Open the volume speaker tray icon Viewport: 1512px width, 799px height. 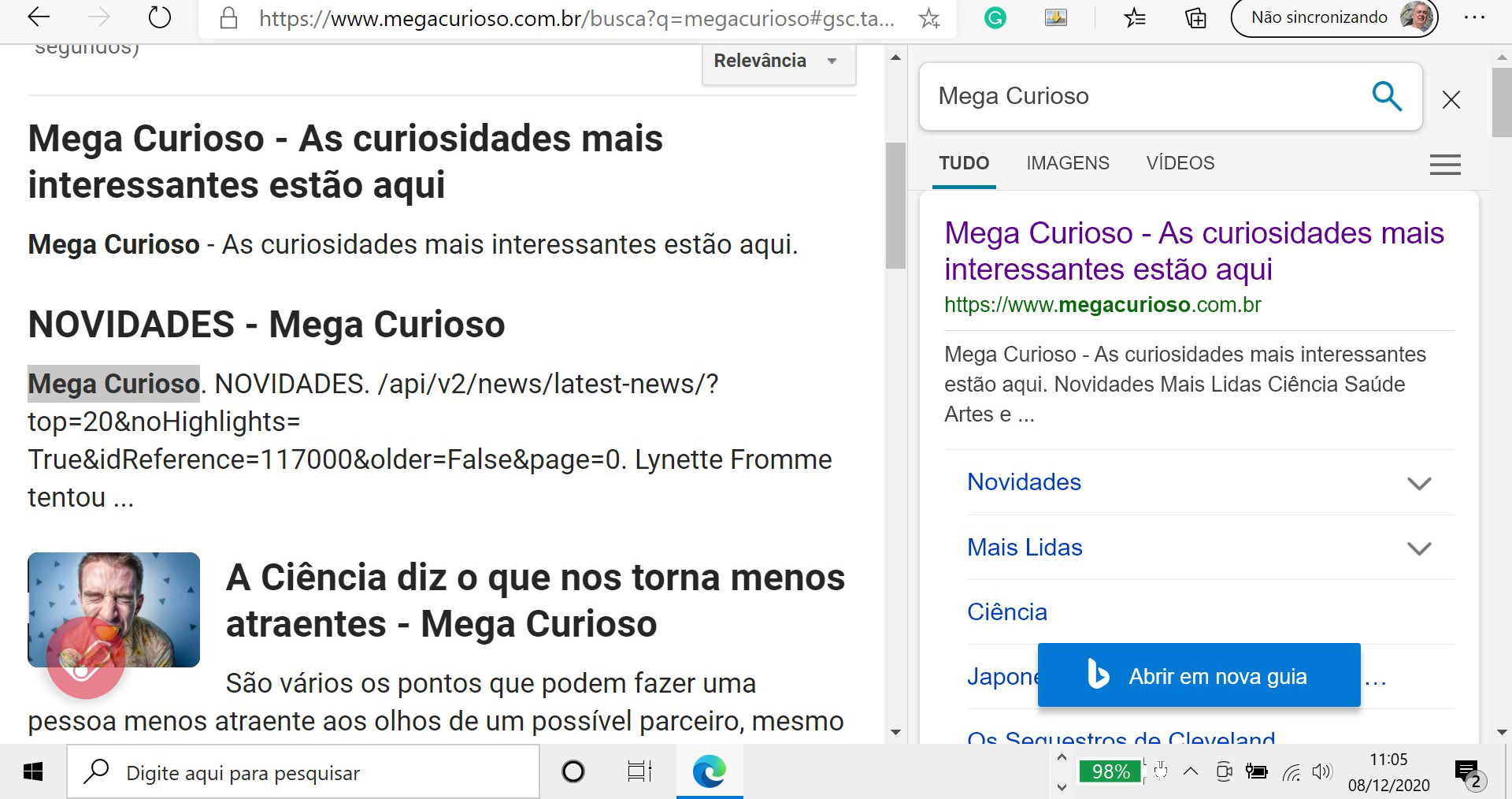click(1322, 772)
